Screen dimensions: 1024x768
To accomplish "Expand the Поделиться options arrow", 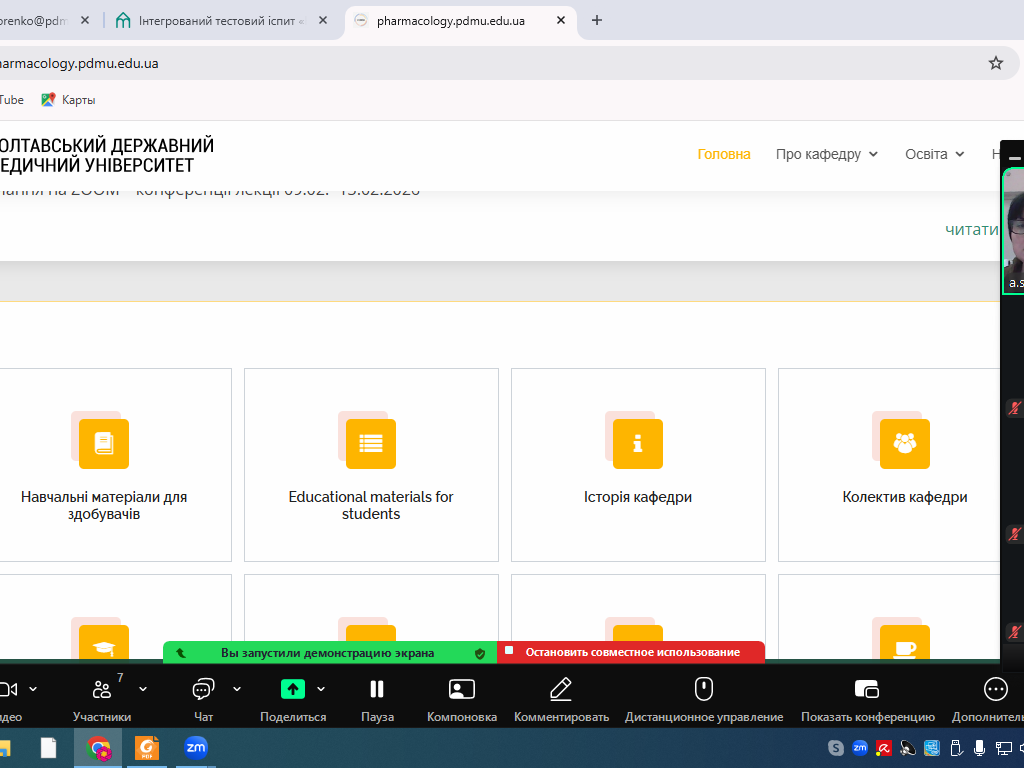I will tap(320, 689).
